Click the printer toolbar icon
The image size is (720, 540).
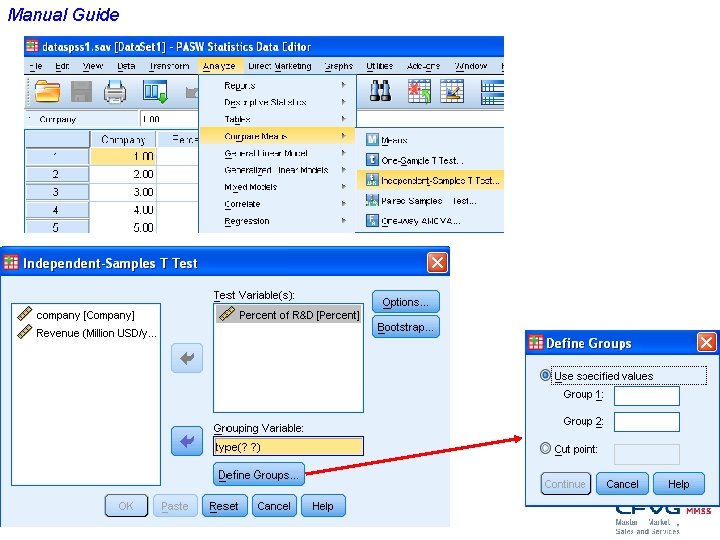pos(115,91)
